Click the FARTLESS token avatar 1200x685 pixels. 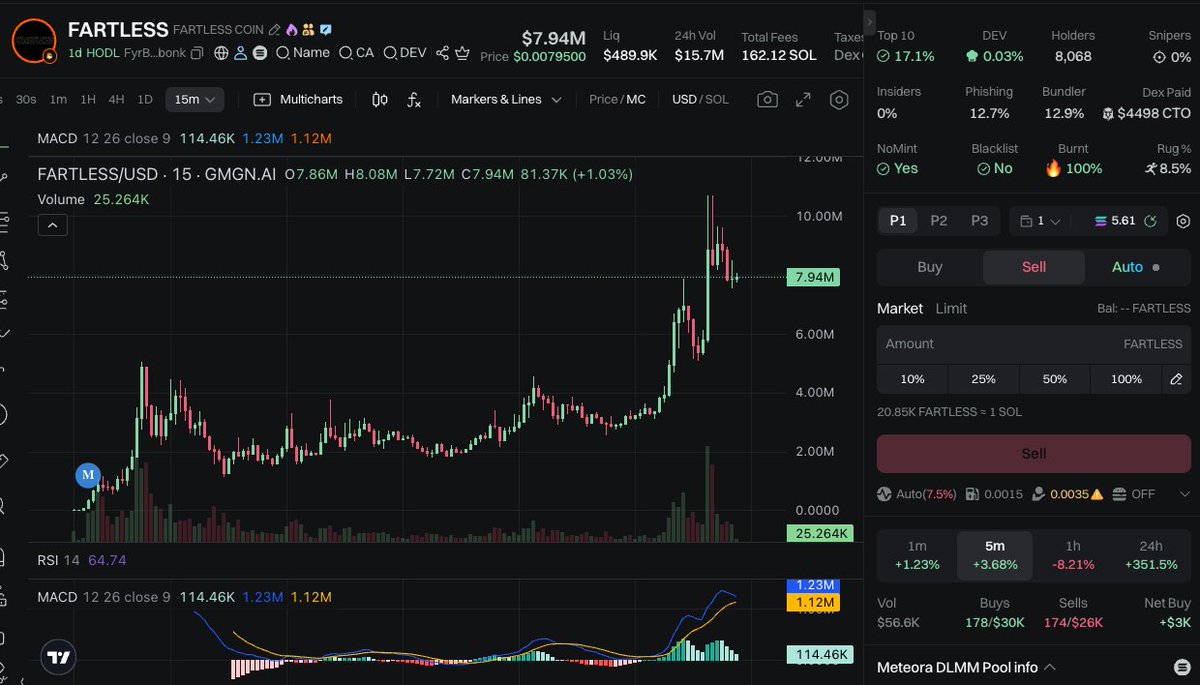pyautogui.click(x=33, y=40)
